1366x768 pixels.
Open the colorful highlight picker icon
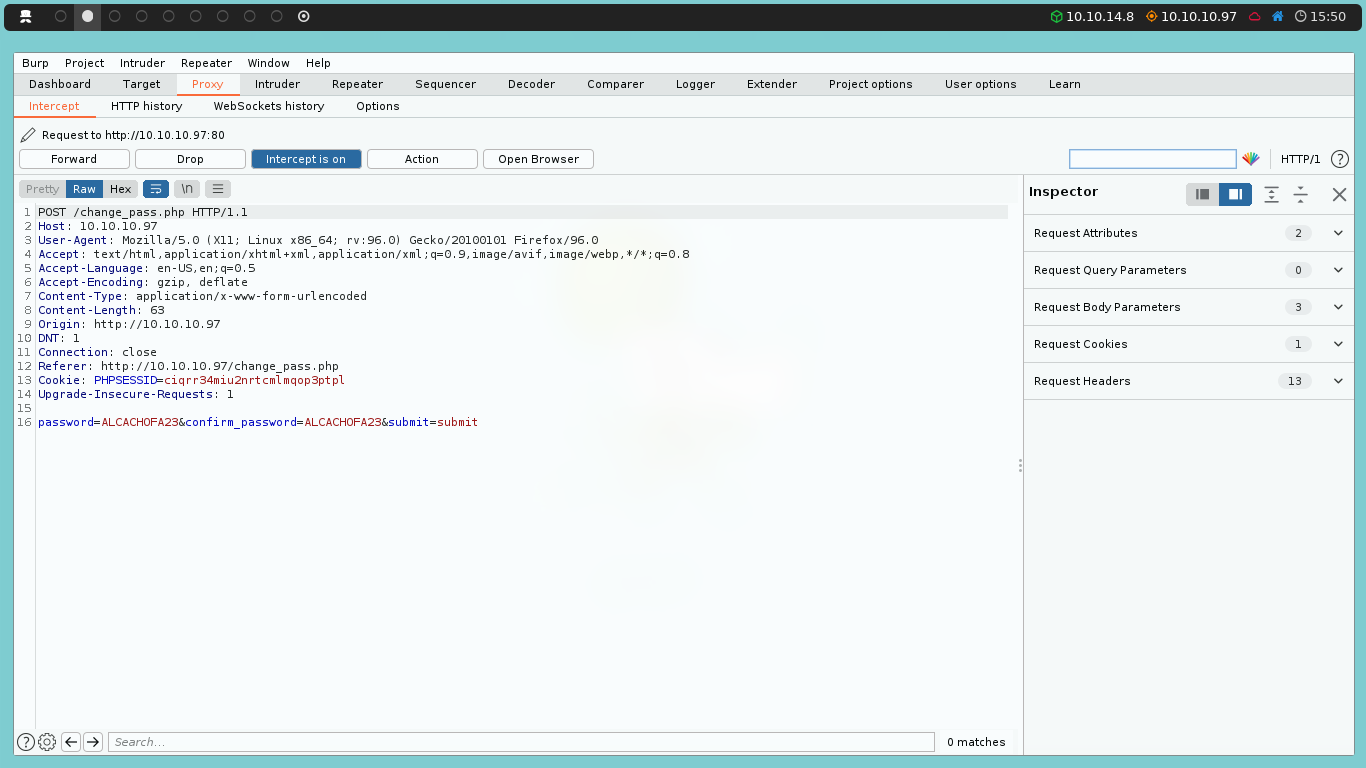[x=1251, y=159]
